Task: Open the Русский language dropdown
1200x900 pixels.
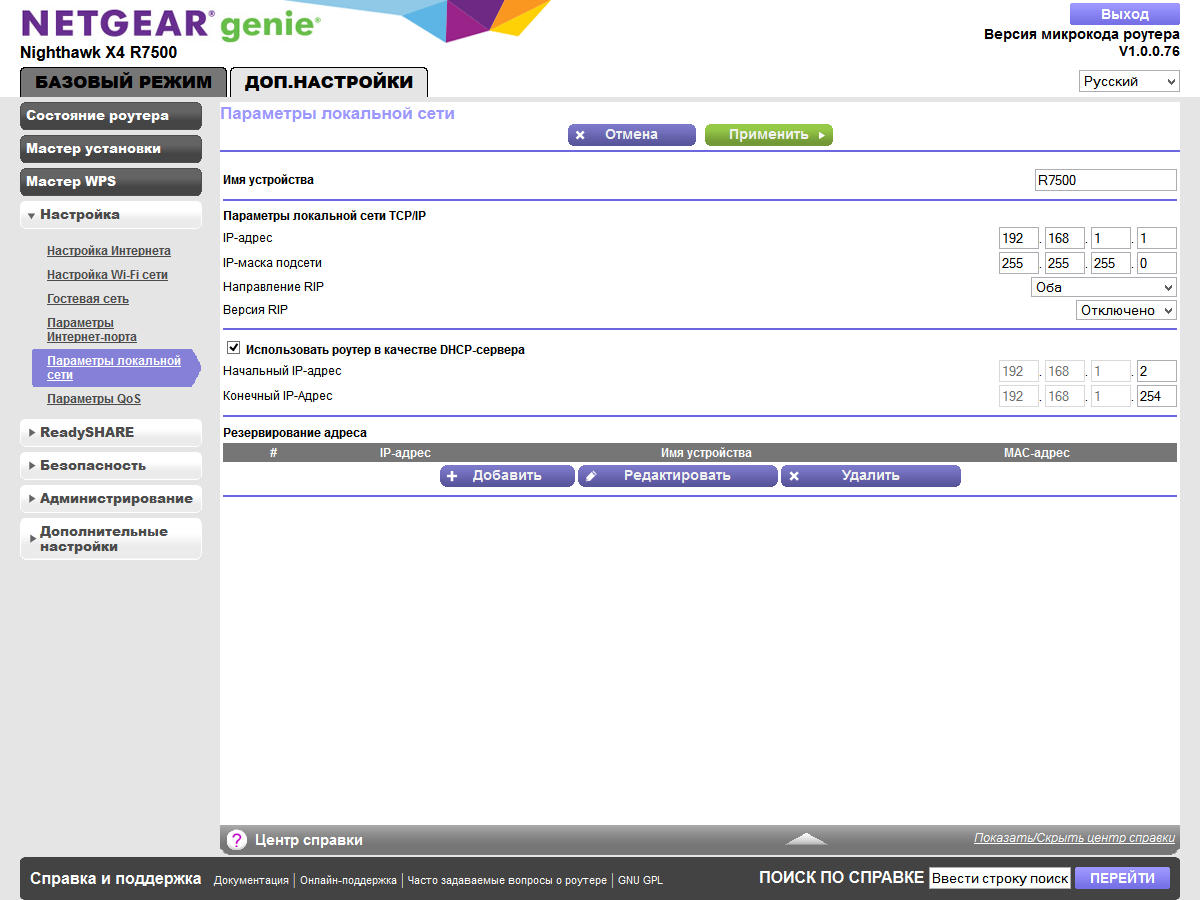Action: point(1129,82)
